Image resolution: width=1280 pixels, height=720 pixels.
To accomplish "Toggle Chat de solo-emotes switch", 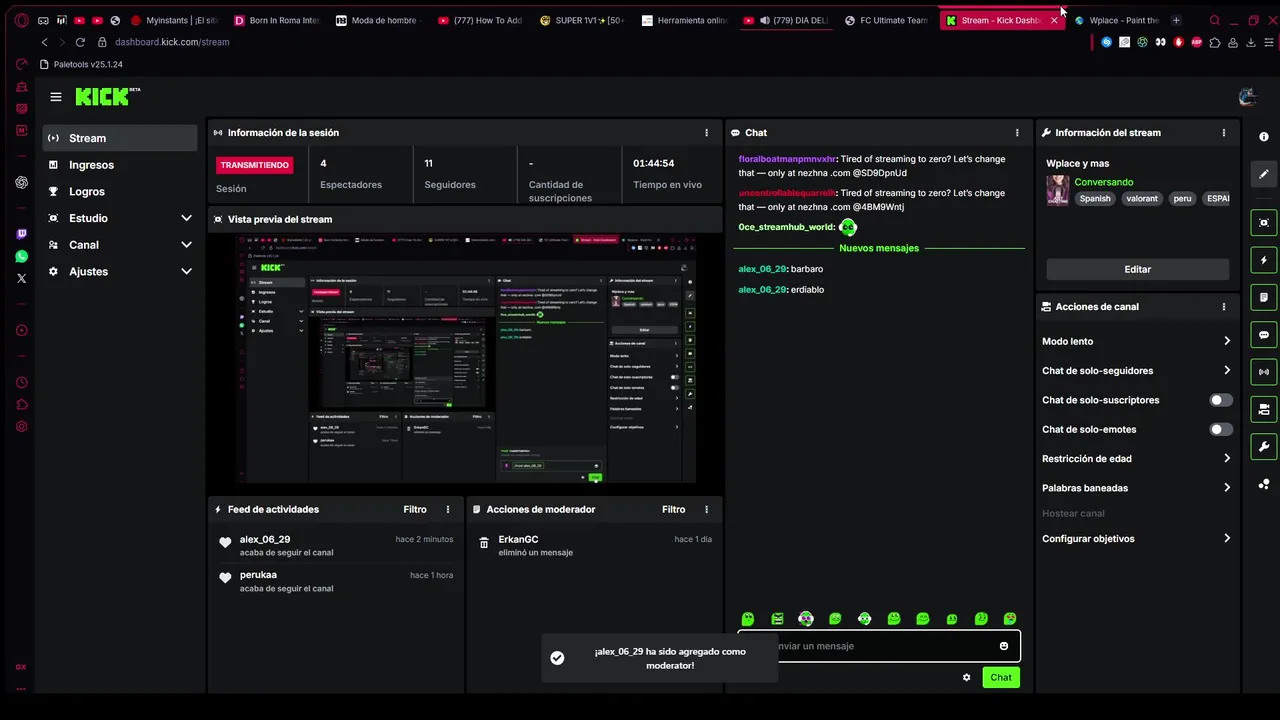I will click(1221, 429).
